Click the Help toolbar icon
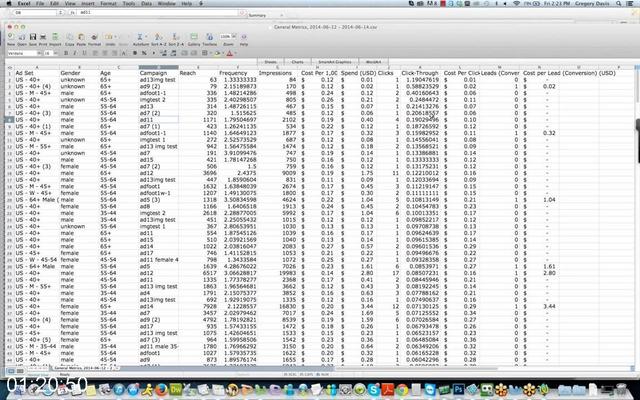Screen dimensions: 640x400 (x=244, y=38)
